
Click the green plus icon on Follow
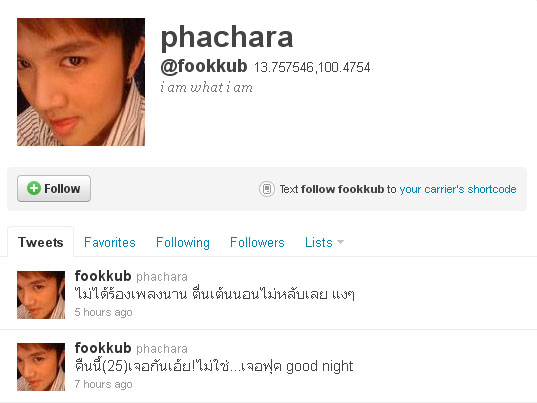(x=34, y=188)
